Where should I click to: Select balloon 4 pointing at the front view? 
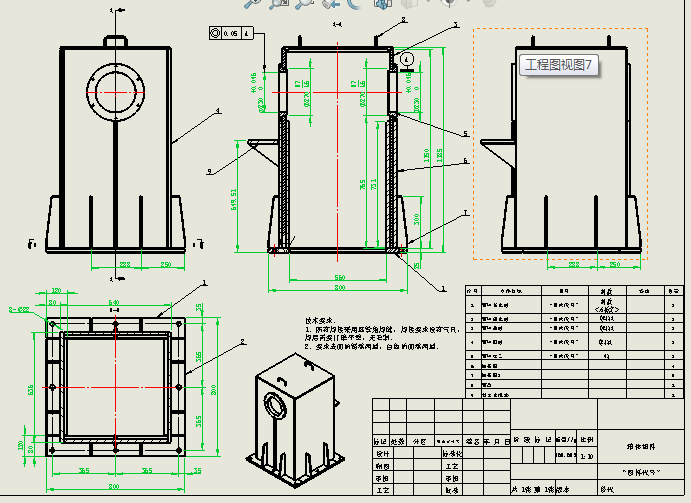pos(217,111)
